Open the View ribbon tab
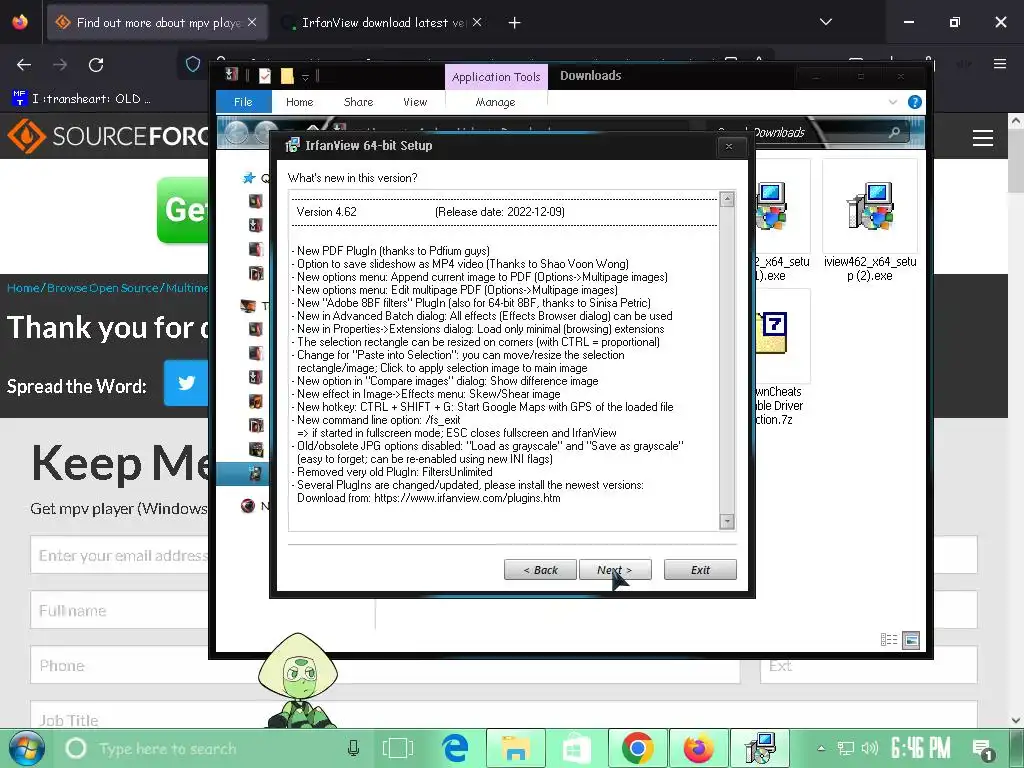 [x=415, y=102]
